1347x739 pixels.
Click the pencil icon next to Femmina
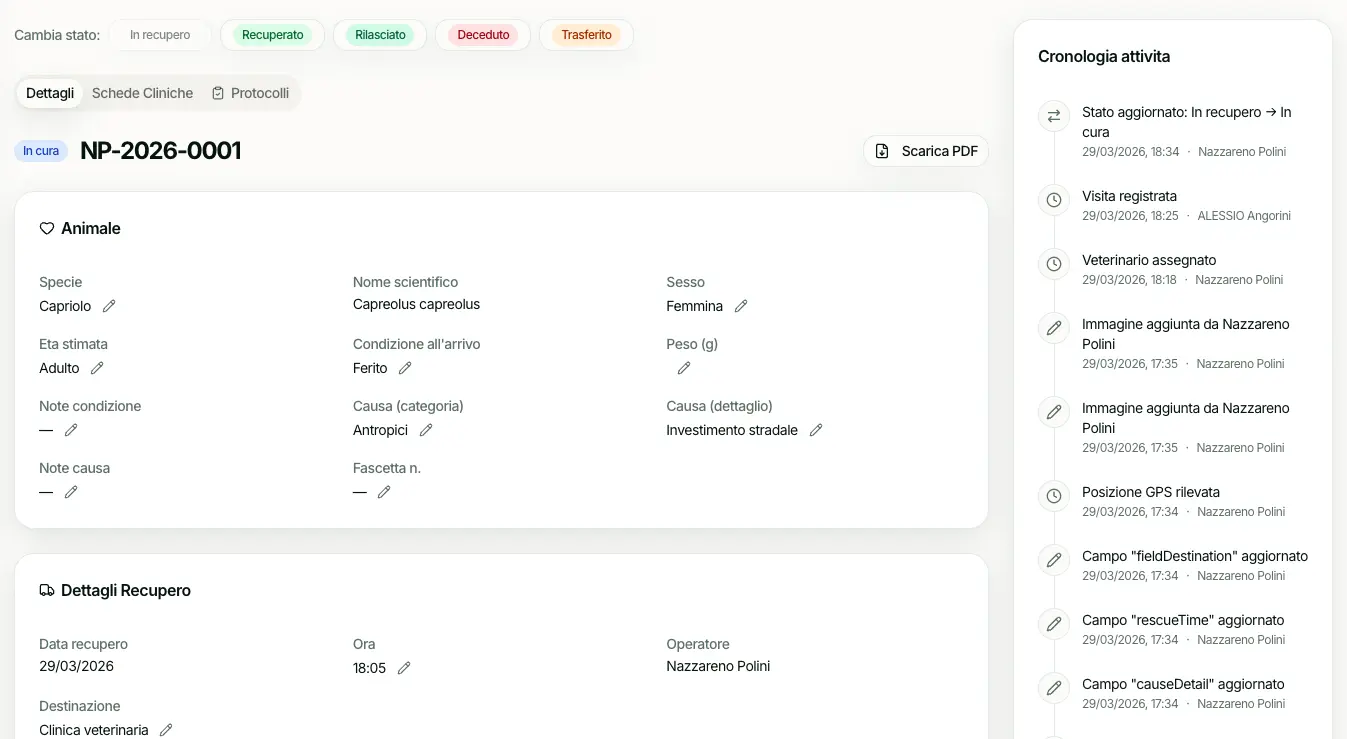click(741, 306)
